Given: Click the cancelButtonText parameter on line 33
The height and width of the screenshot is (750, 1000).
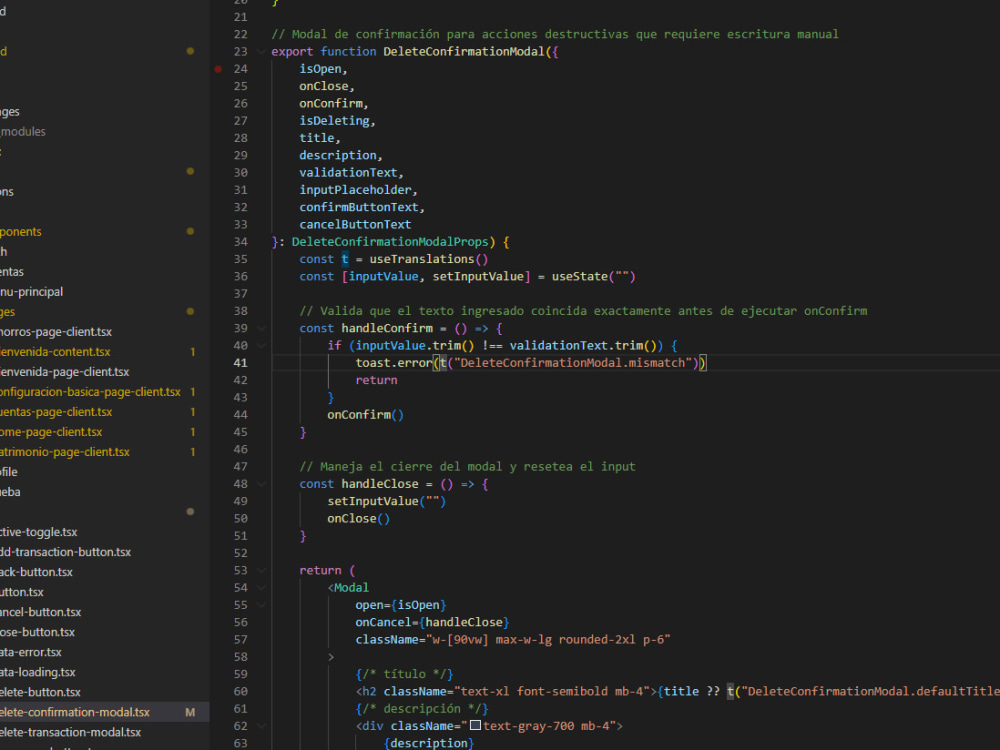Looking at the screenshot, I should pos(355,224).
